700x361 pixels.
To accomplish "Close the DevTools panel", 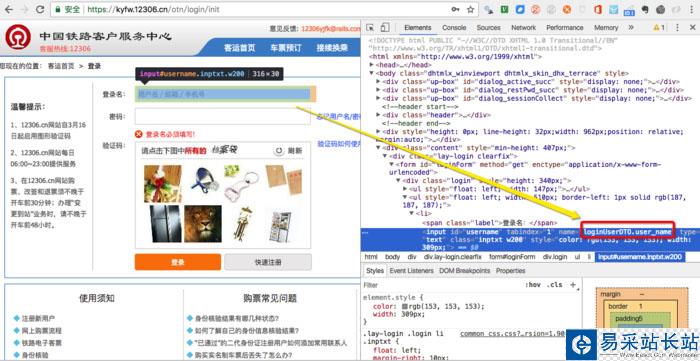I will coord(692,28).
